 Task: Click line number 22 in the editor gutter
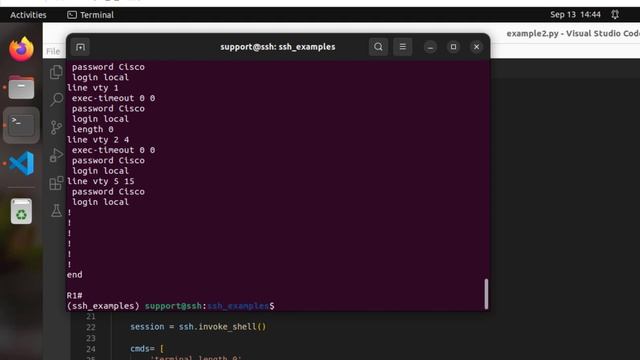[91, 327]
